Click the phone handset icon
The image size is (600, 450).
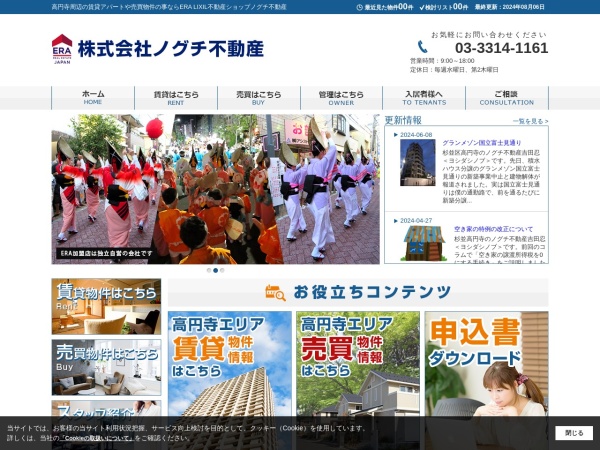coord(422,47)
